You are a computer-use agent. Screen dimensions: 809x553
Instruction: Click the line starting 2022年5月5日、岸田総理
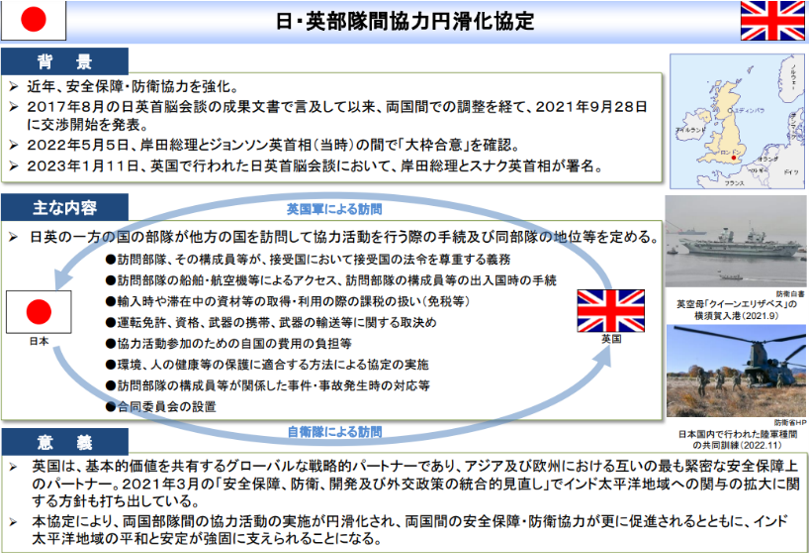coord(273,145)
